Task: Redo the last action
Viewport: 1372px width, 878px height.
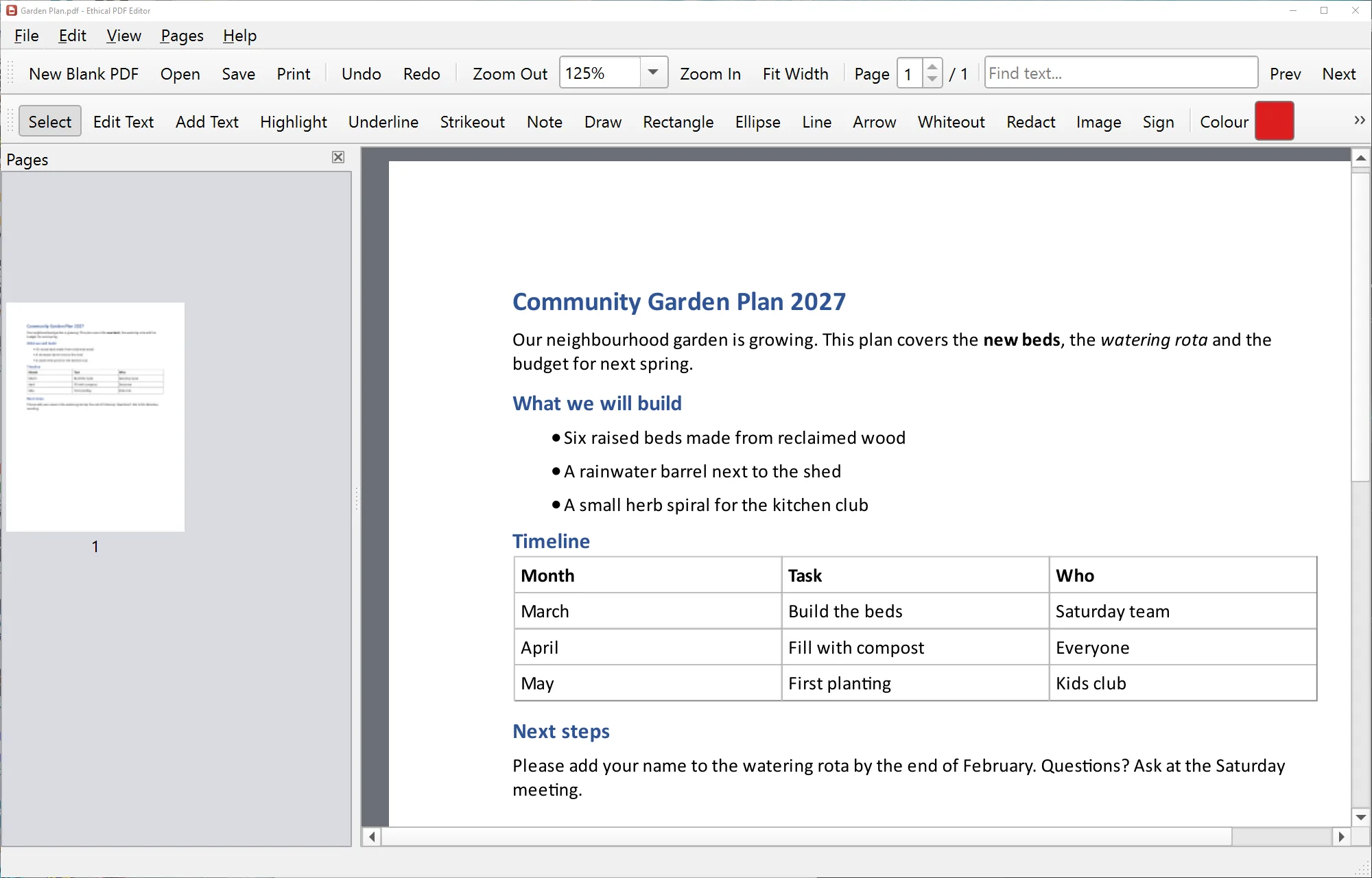Action: pos(421,73)
